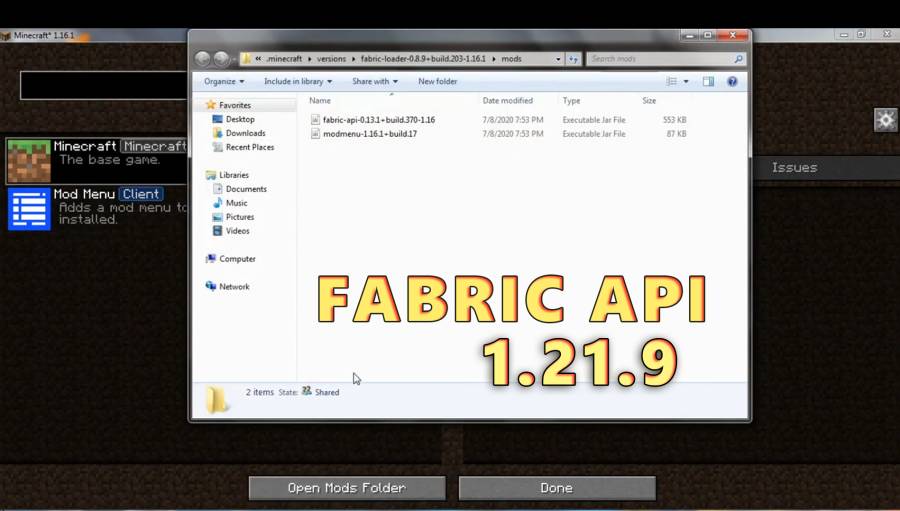Screen dimensions: 900x511
Task: Click the Mod Menu list icon
Action: 29,208
